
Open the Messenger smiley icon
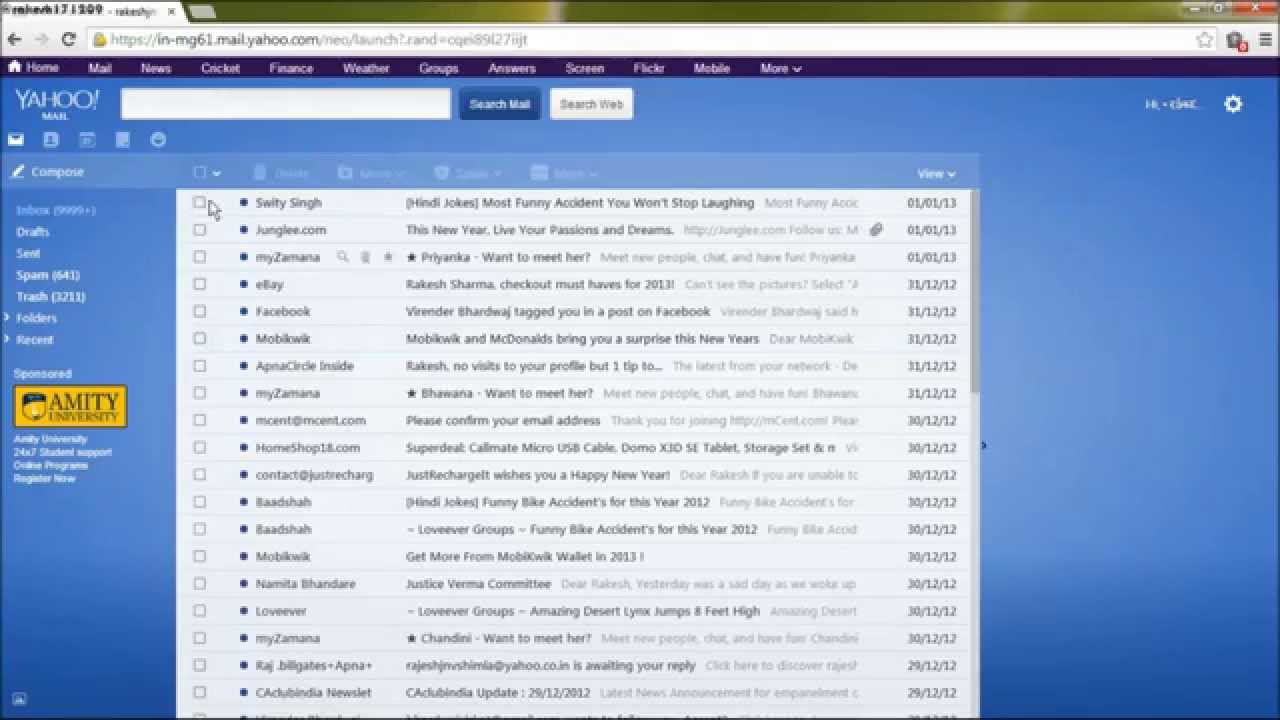click(x=158, y=140)
